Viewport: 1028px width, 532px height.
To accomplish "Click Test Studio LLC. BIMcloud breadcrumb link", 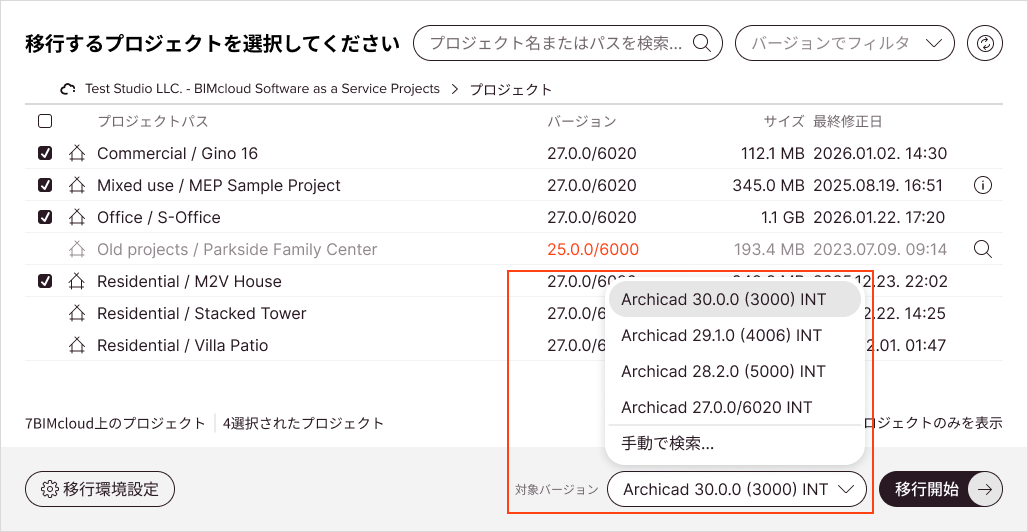I will coord(262,89).
